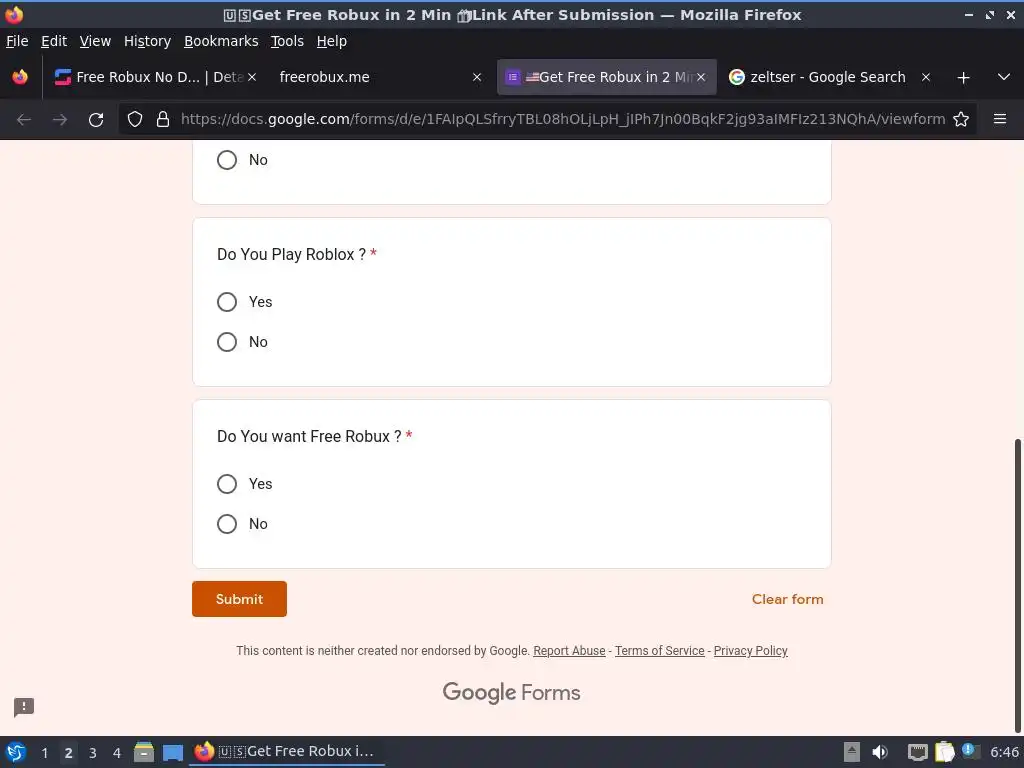This screenshot has height=768, width=1024.
Task: Open the View menu
Action: [x=95, y=41]
